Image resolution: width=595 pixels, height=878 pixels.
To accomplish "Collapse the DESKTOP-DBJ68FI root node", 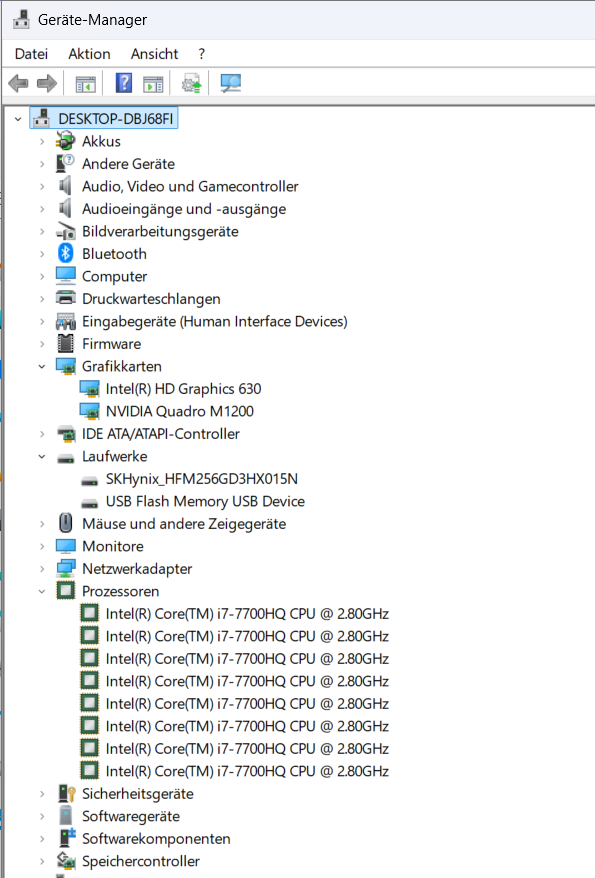I will pos(18,119).
